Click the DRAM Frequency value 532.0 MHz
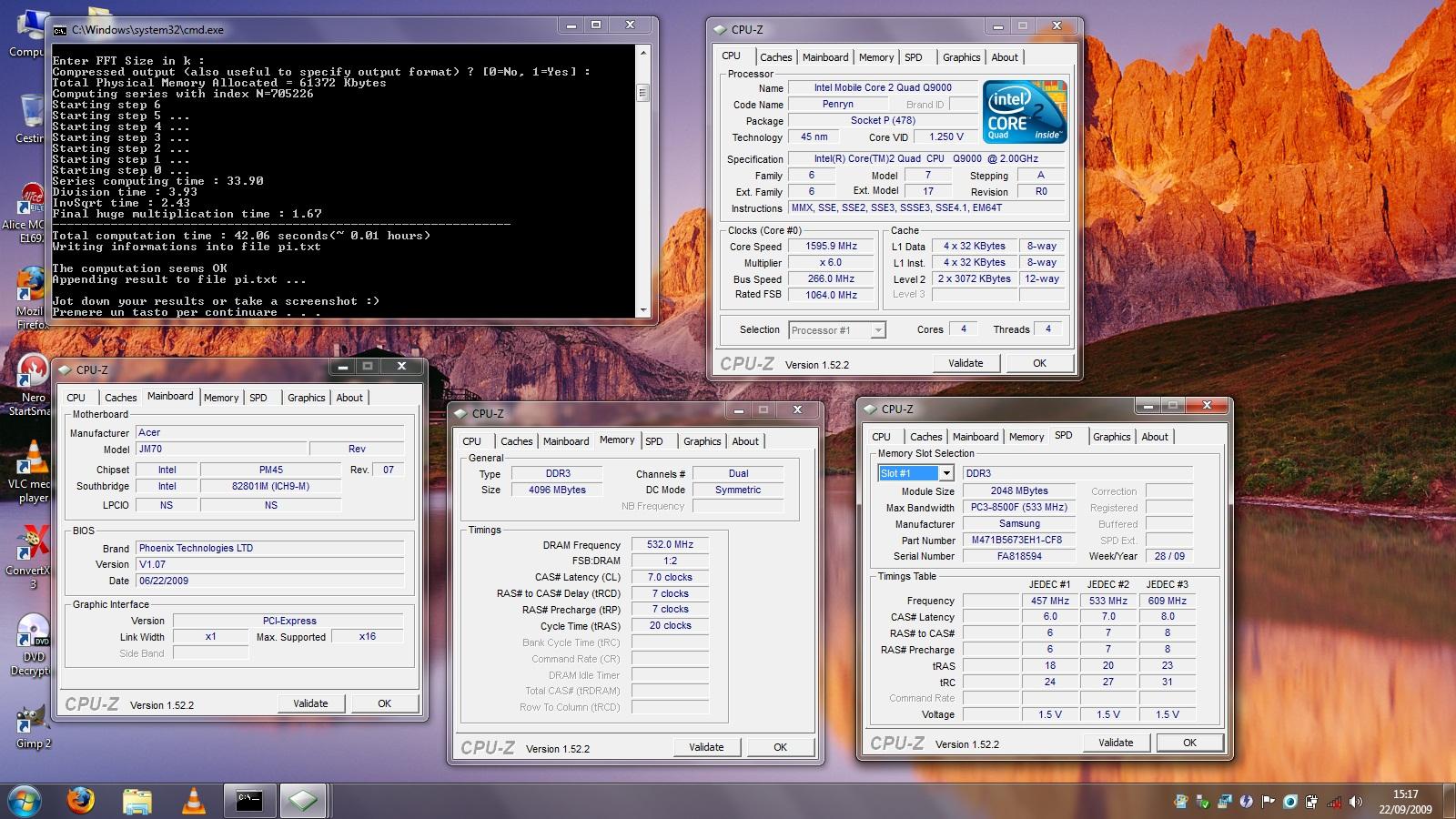1456x819 pixels. [670, 545]
